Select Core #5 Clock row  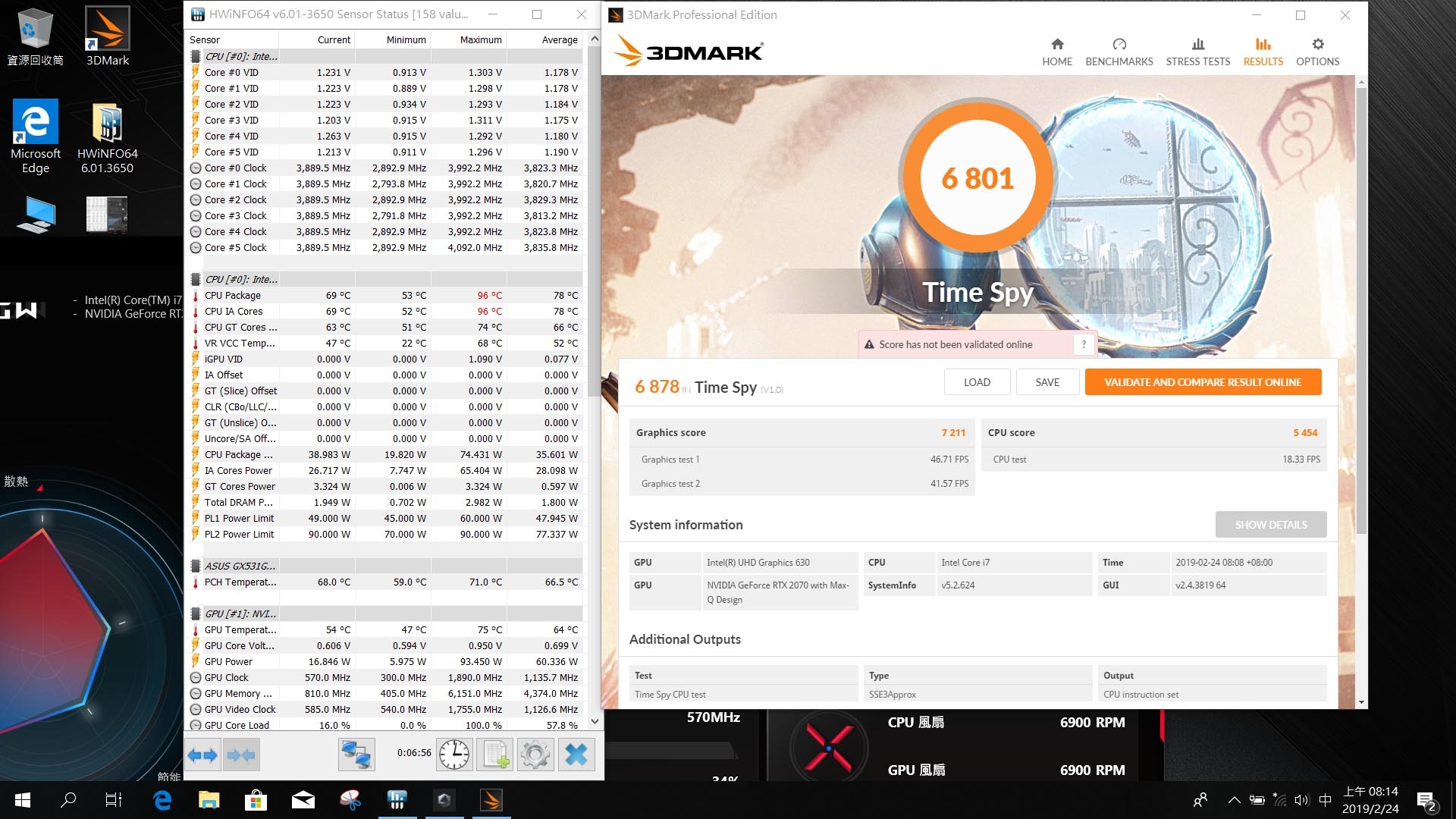[x=385, y=247]
